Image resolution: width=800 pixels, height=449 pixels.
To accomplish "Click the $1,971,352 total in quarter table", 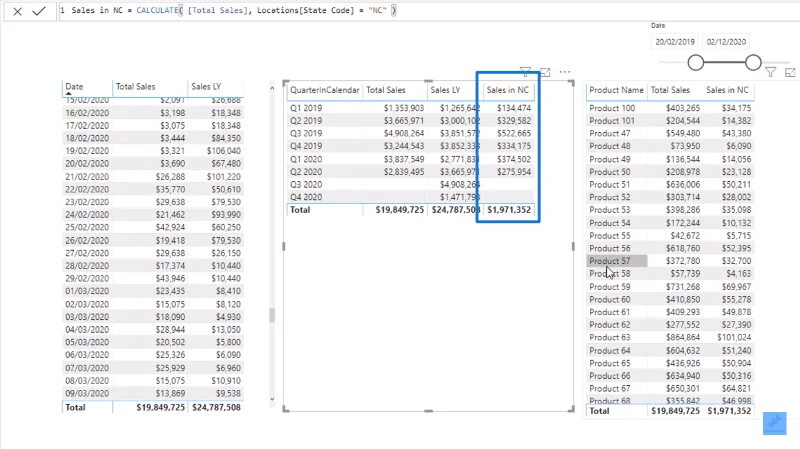I will 509,210.
